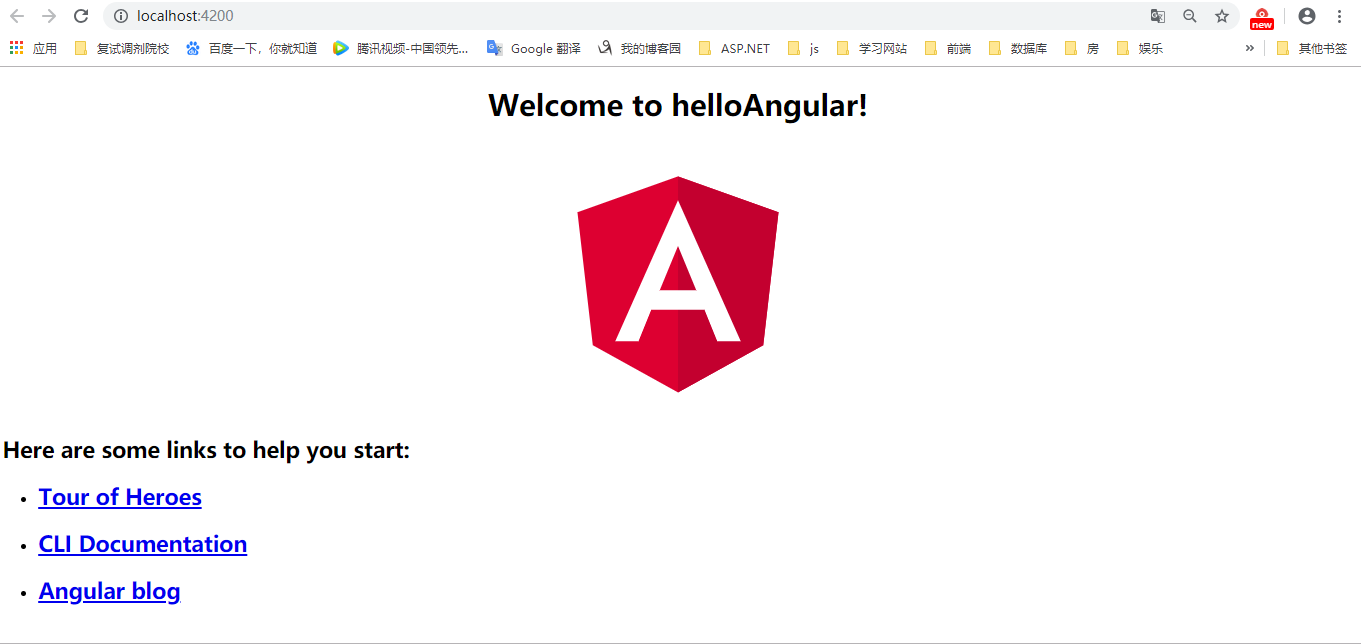Bookmark this page with the star icon
The width and height of the screenshot is (1361, 644).
[1222, 16]
